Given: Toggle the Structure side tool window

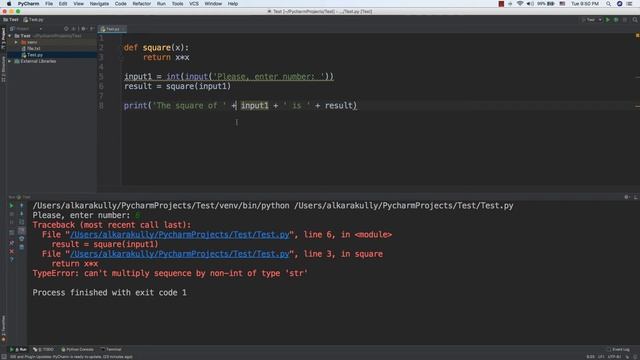Looking at the screenshot, I should 3,69.
